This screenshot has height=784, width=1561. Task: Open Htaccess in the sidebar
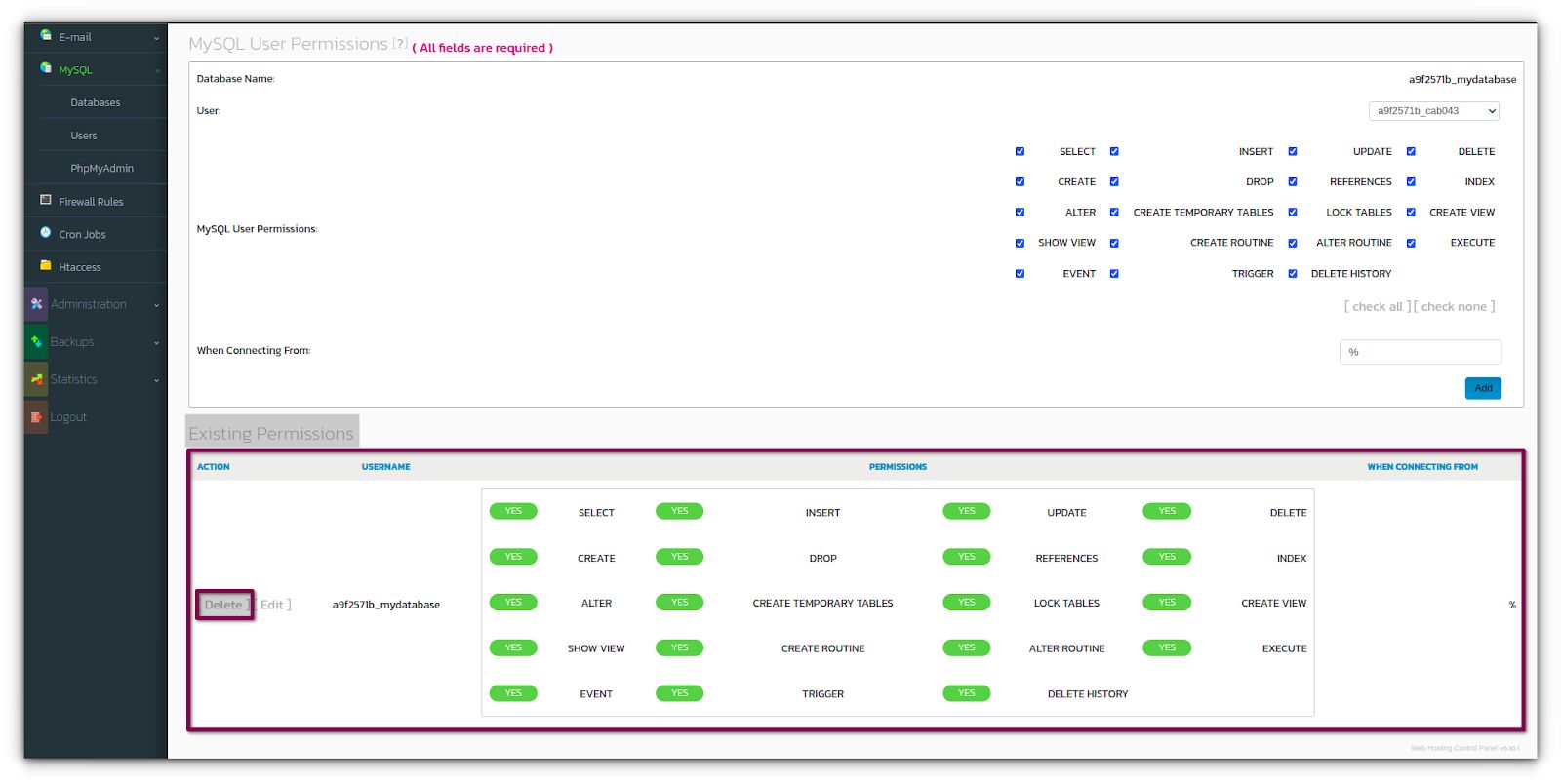(79, 267)
